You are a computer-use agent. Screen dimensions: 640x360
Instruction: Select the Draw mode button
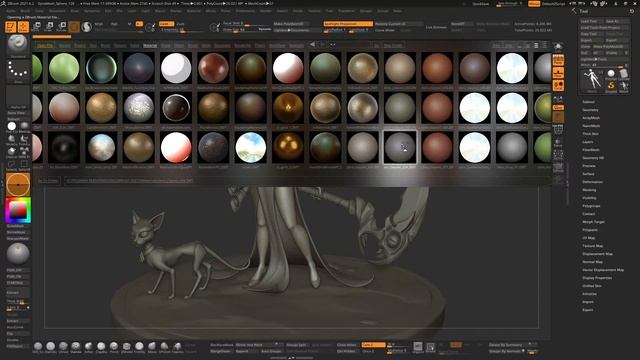[x=23, y=27]
